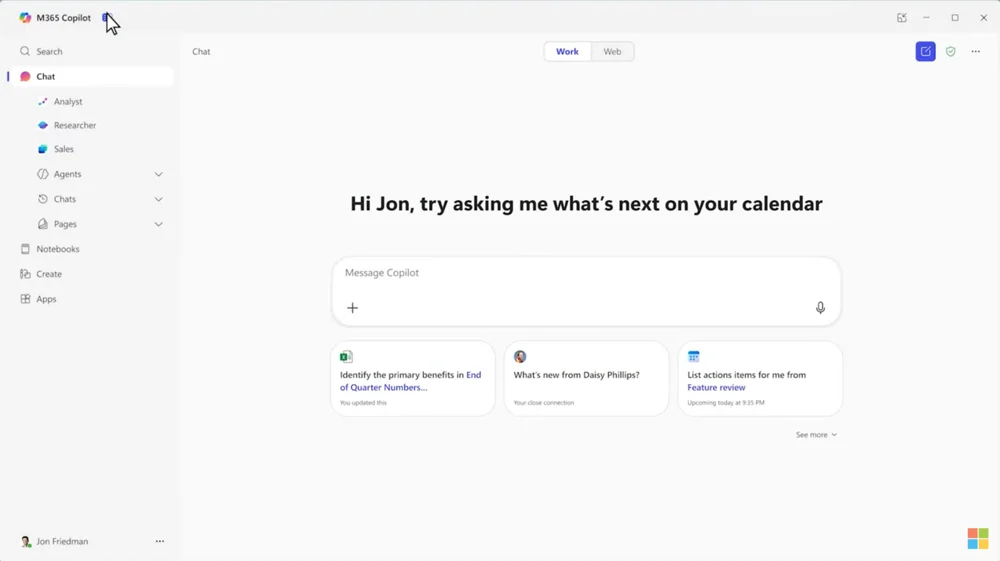Open the Analyst agent
Screen dimensions: 1000x561
click(68, 102)
